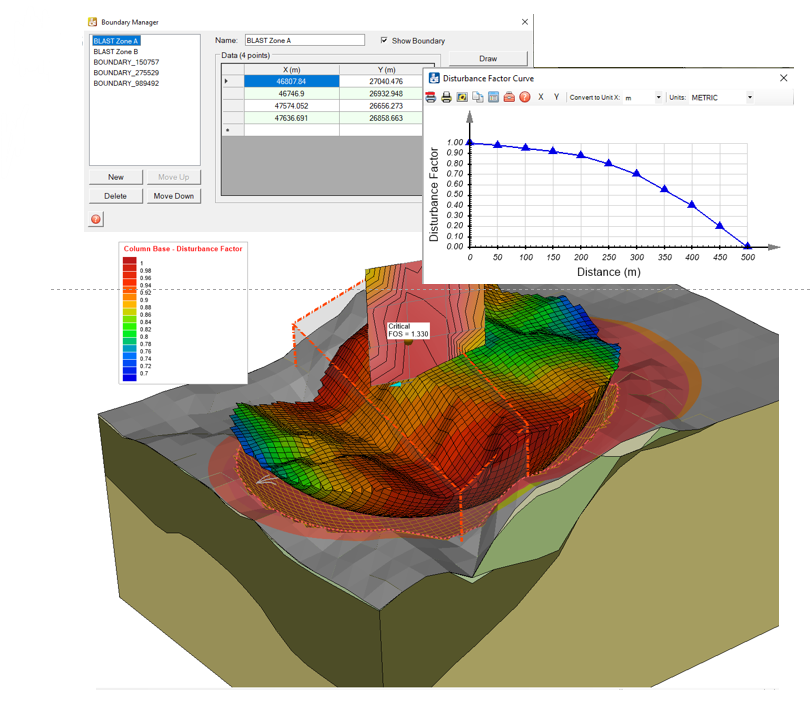Click the Boundary Manager title icon
Screen dimensions: 810x709
pos(92,22)
